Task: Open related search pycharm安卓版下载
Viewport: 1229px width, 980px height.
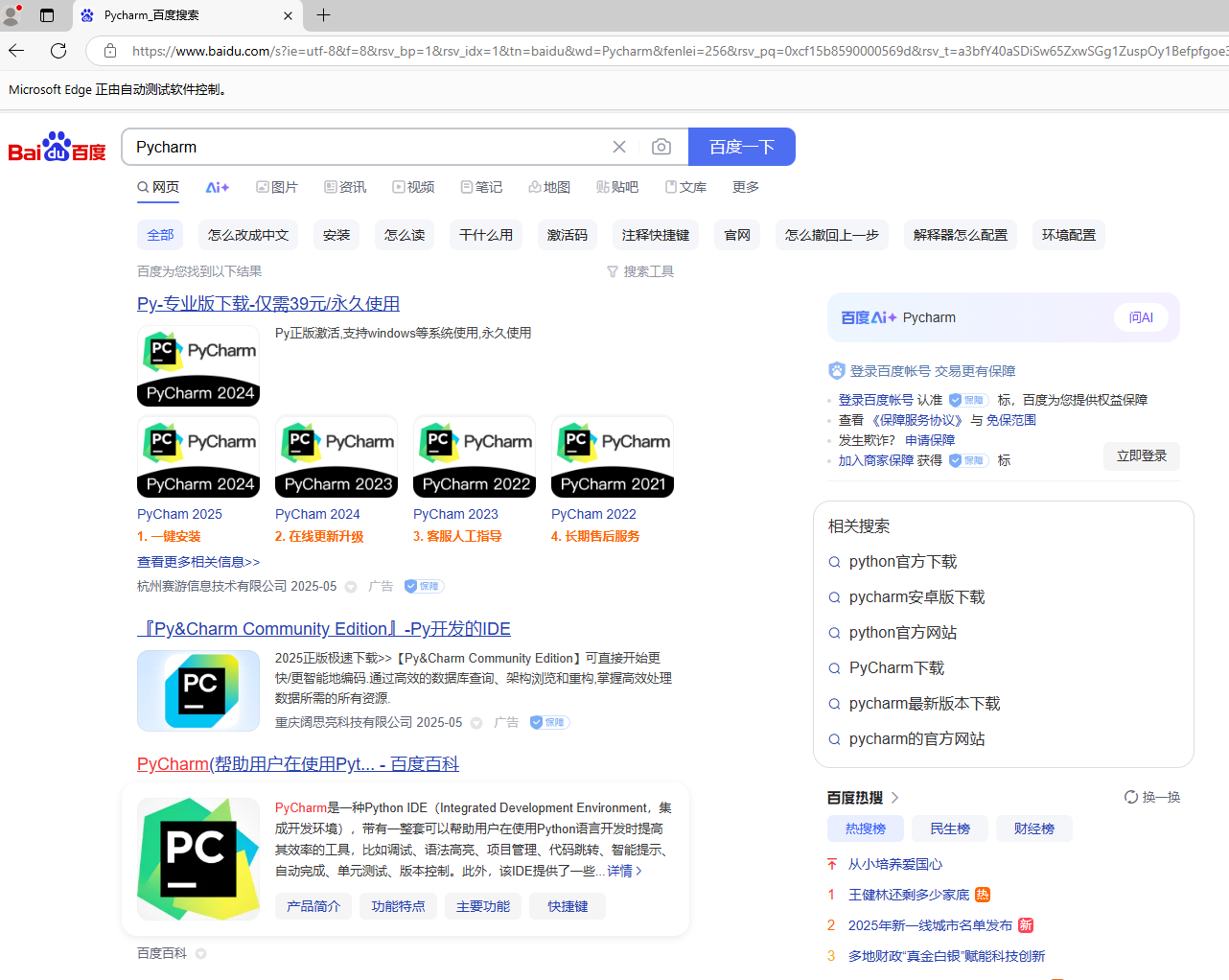Action: [x=916, y=597]
